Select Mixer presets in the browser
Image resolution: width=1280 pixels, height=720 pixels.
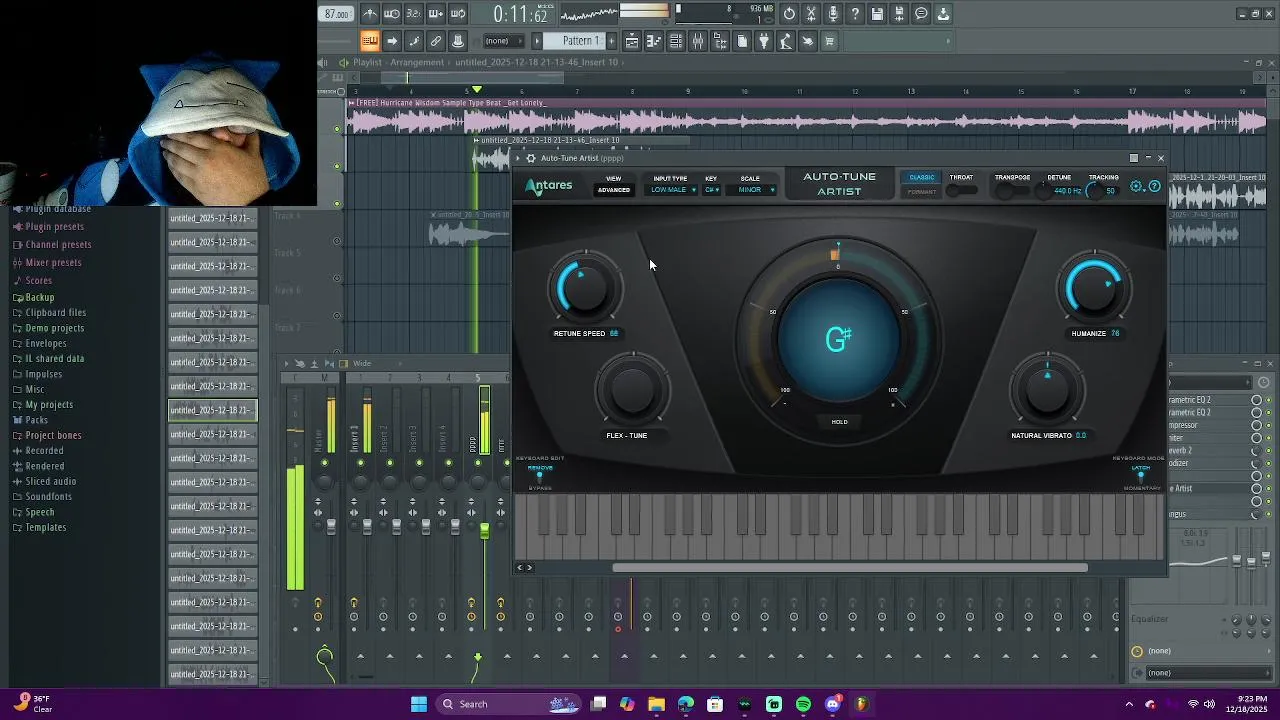point(53,263)
